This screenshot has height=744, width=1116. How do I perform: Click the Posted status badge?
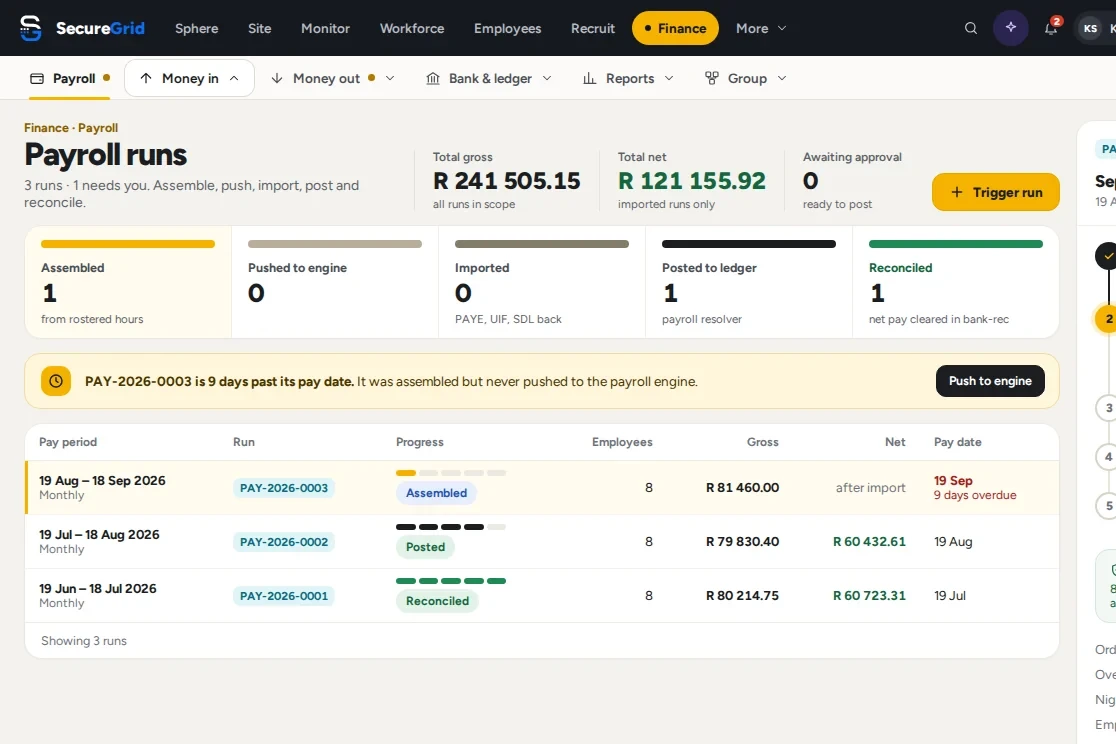pyautogui.click(x=425, y=547)
